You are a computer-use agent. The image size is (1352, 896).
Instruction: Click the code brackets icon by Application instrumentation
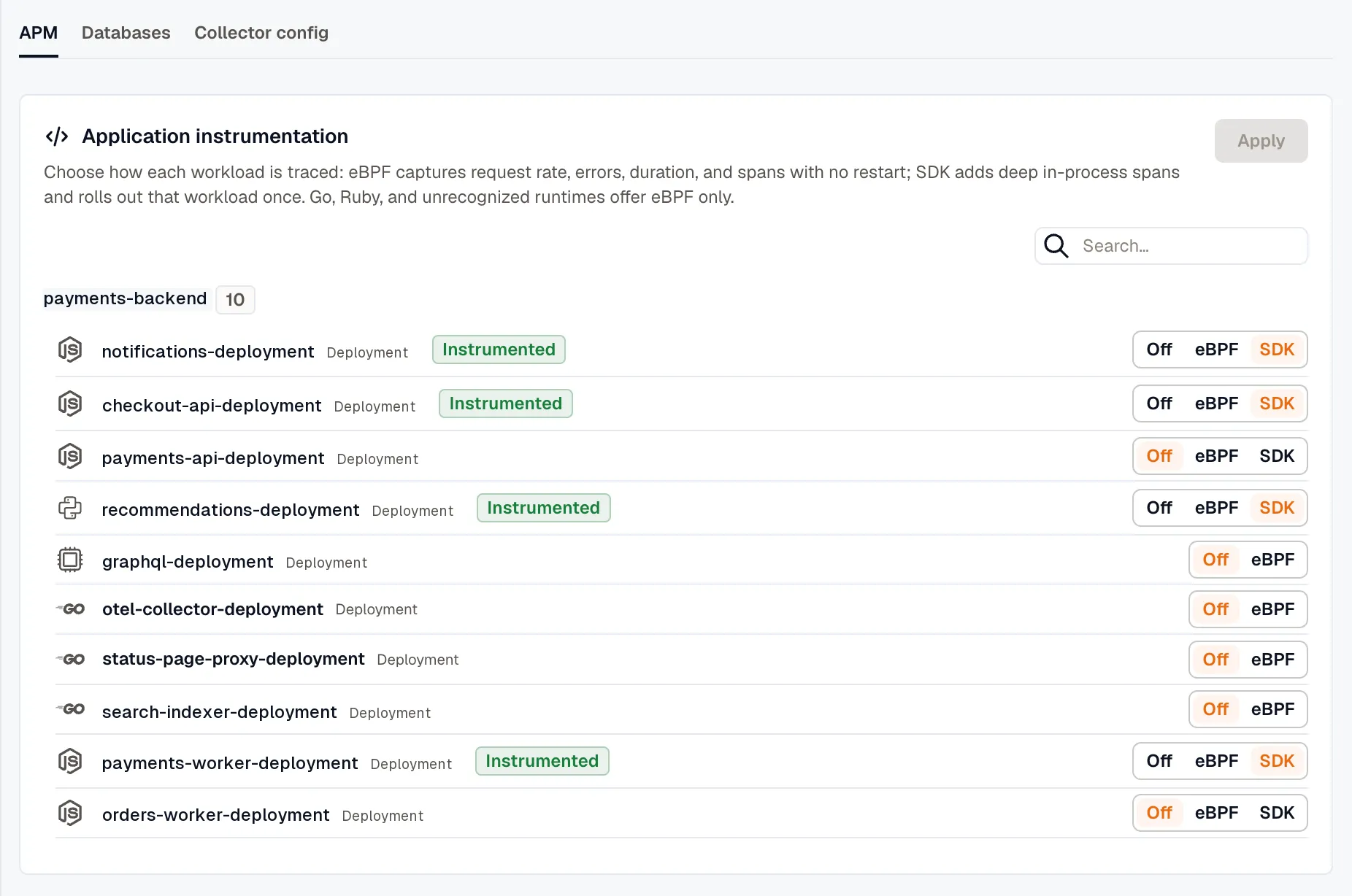[x=57, y=136]
